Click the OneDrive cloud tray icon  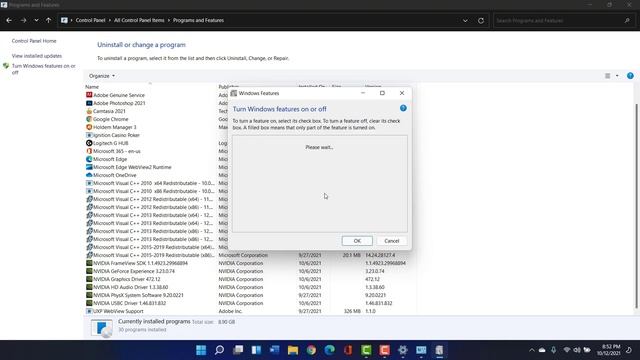[542, 350]
